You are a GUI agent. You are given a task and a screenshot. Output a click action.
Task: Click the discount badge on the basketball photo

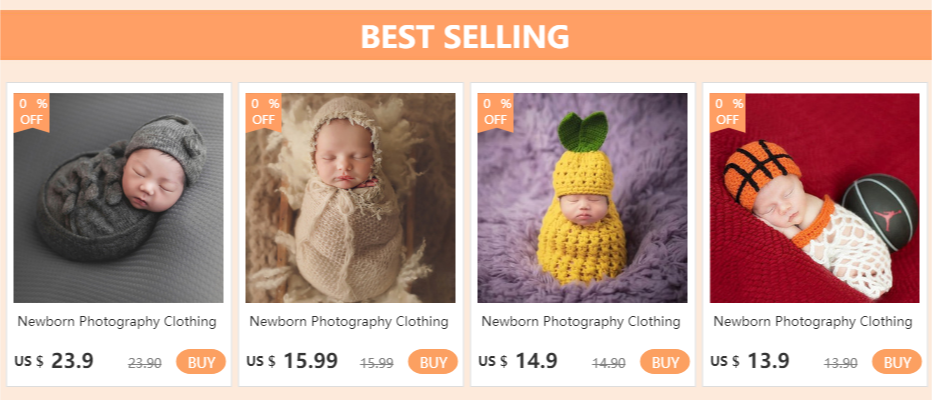pyautogui.click(x=727, y=111)
